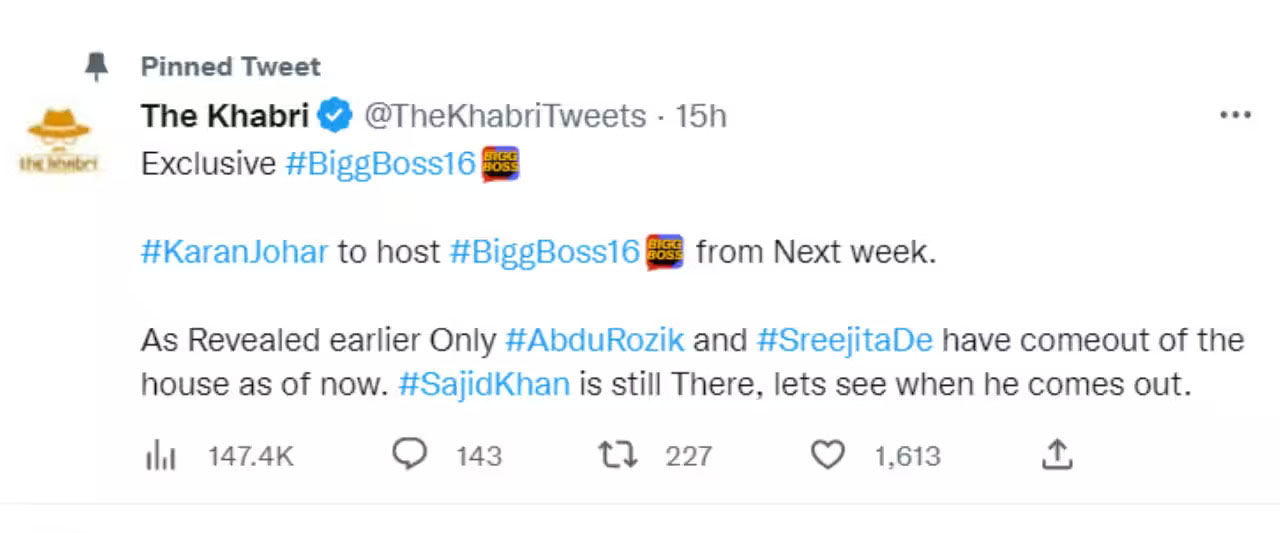Click the Pinned Tweet label
Screen dimensions: 1280x533
[x=230, y=67]
